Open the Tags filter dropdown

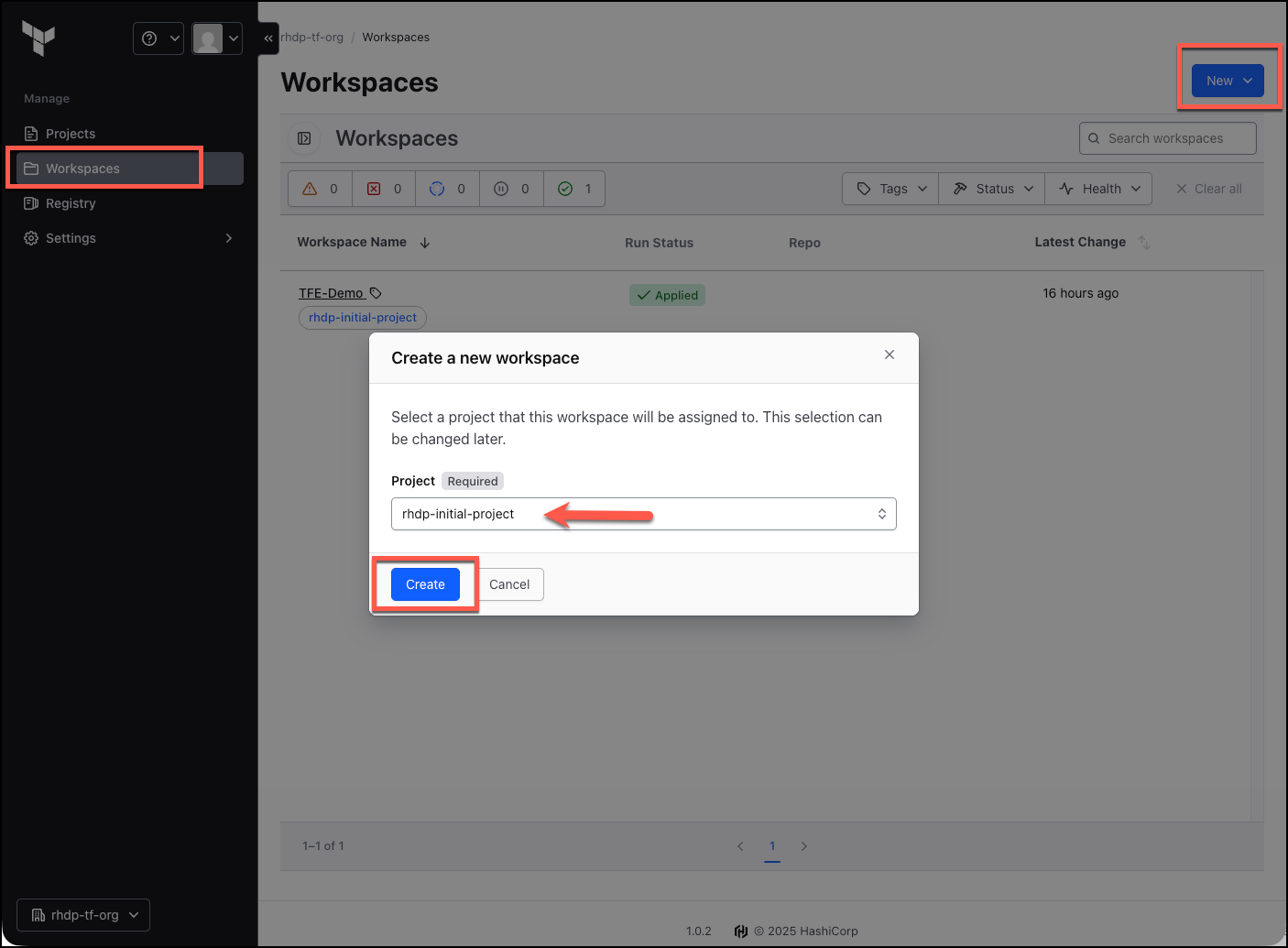(890, 189)
